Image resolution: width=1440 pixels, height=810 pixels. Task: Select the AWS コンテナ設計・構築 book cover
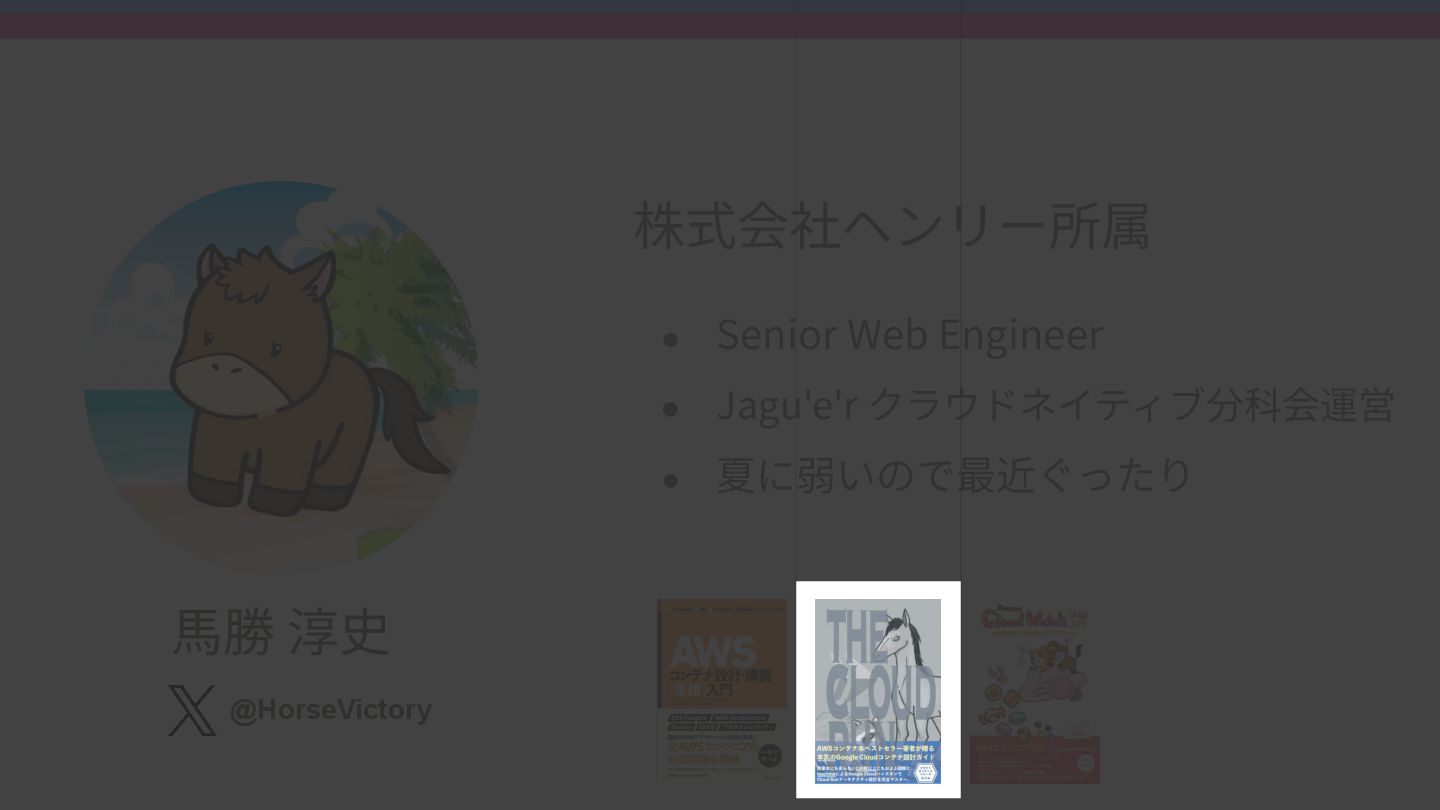[722, 690]
